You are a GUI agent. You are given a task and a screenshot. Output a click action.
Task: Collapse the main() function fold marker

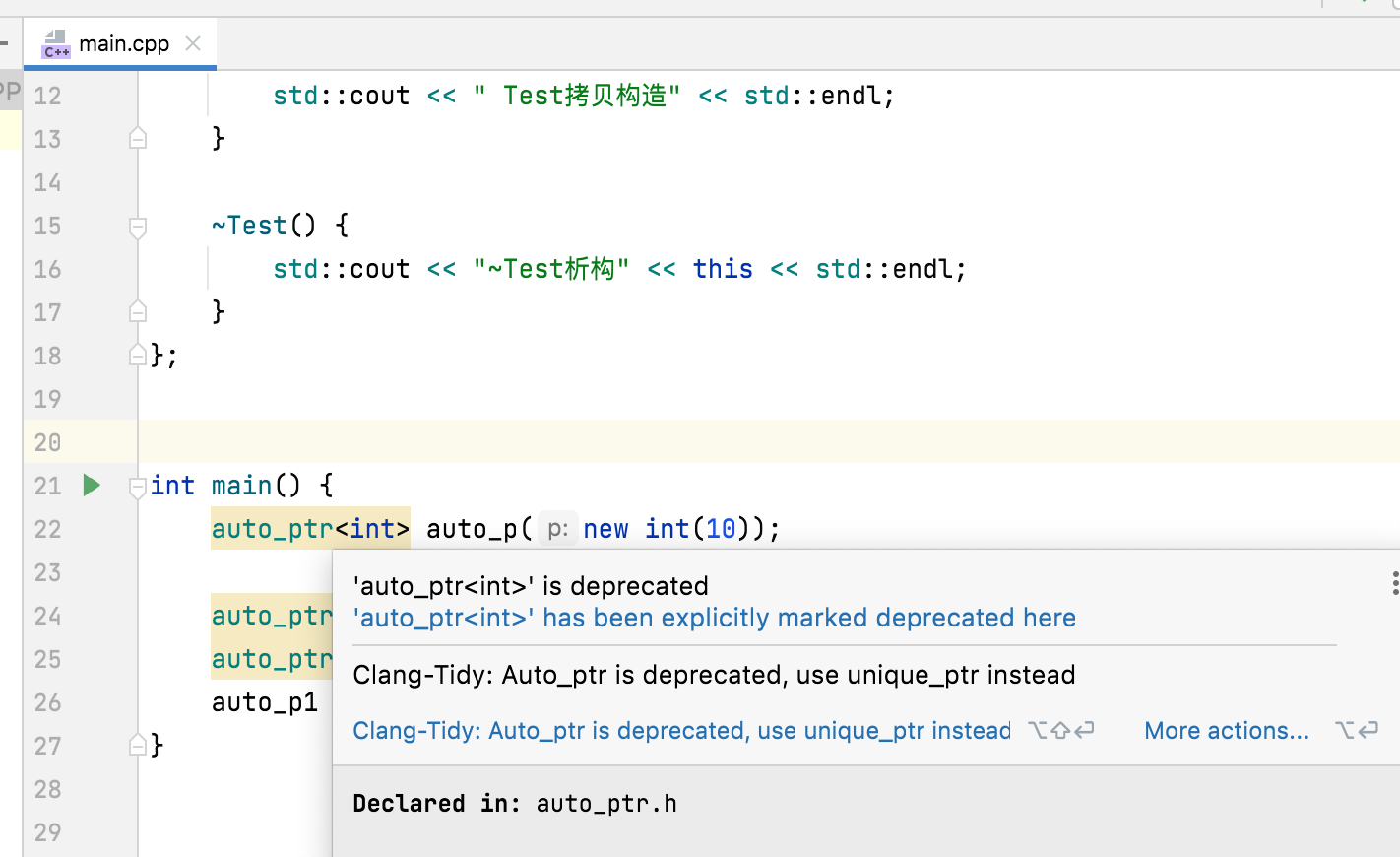[x=138, y=486]
